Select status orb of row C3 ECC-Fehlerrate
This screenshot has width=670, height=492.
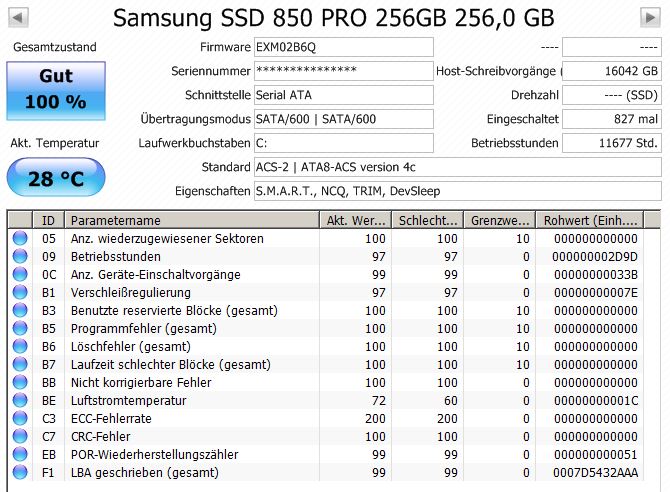(20, 418)
